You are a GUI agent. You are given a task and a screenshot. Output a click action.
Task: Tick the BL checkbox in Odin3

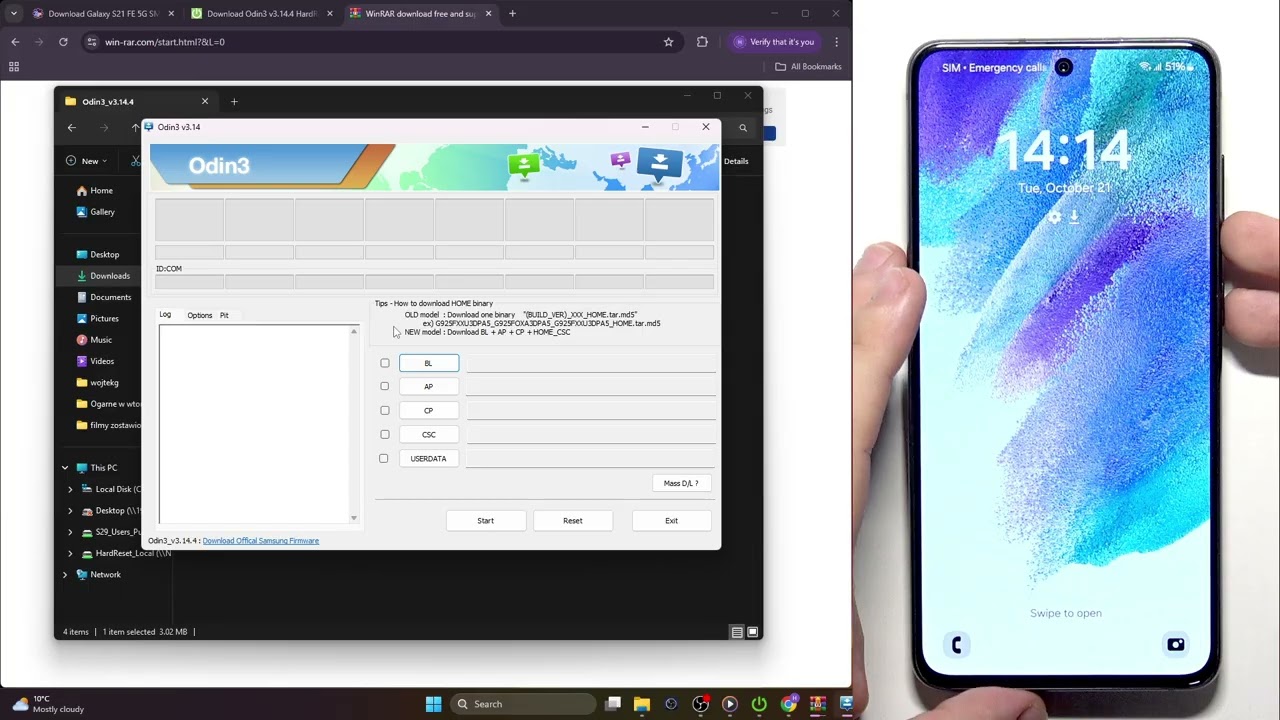[384, 363]
